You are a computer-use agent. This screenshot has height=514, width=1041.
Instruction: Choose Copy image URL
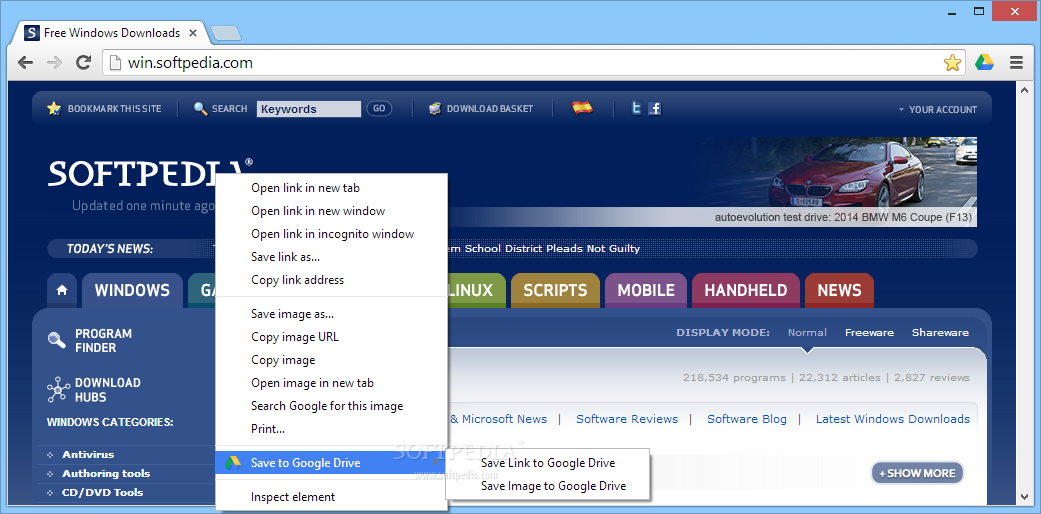(x=332, y=337)
